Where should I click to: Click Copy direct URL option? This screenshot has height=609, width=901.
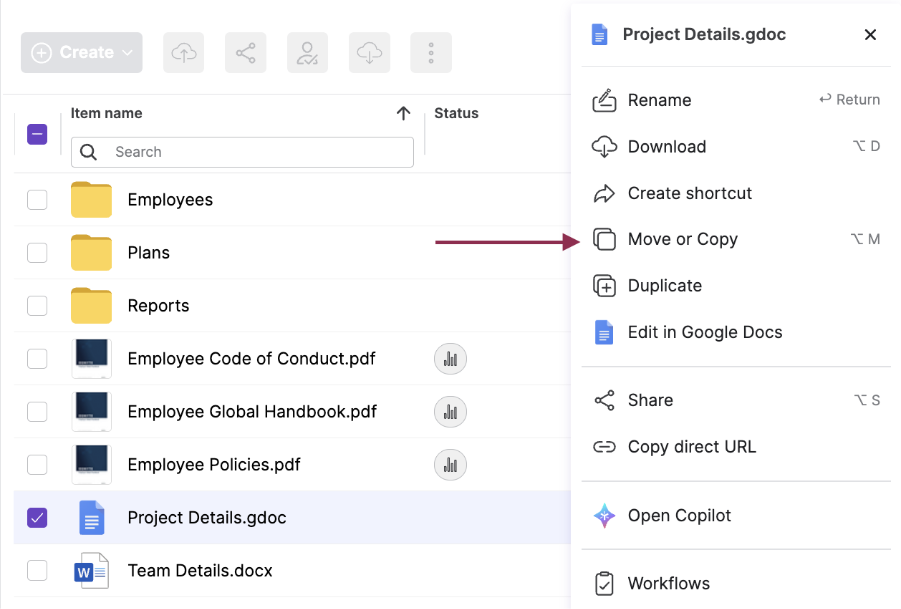[691, 447]
